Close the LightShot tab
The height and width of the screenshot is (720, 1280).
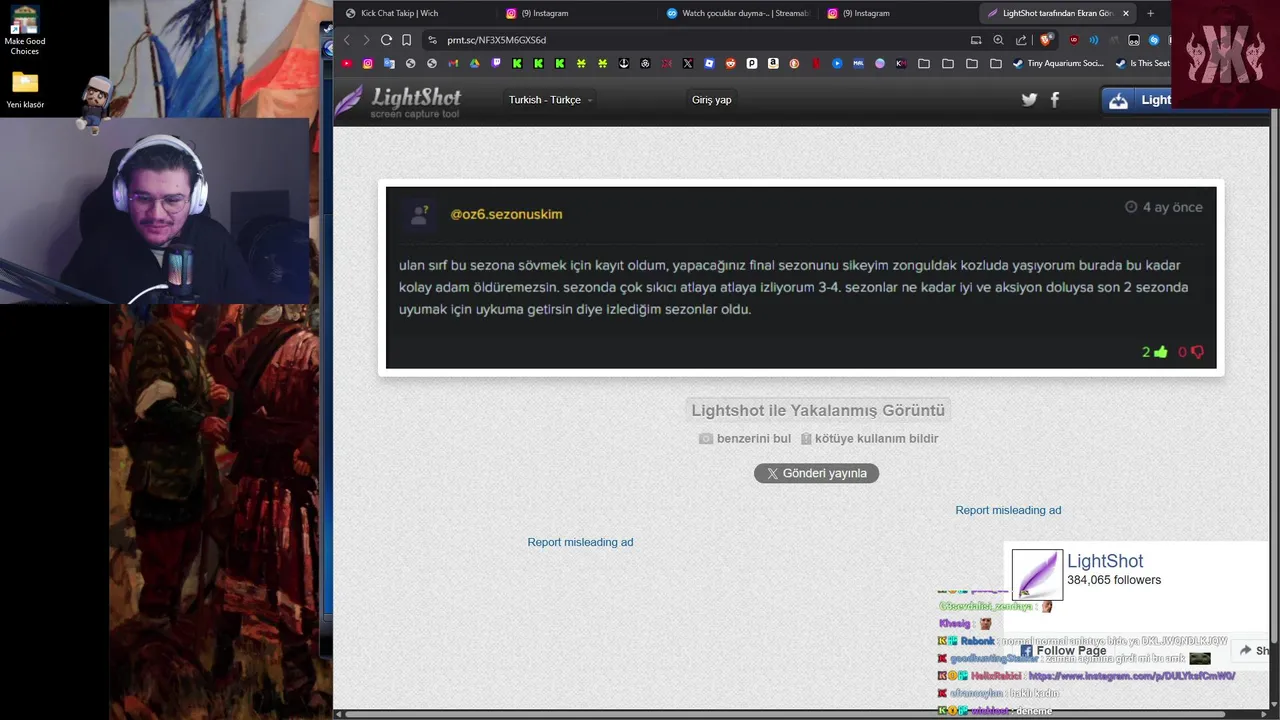pos(1126,13)
